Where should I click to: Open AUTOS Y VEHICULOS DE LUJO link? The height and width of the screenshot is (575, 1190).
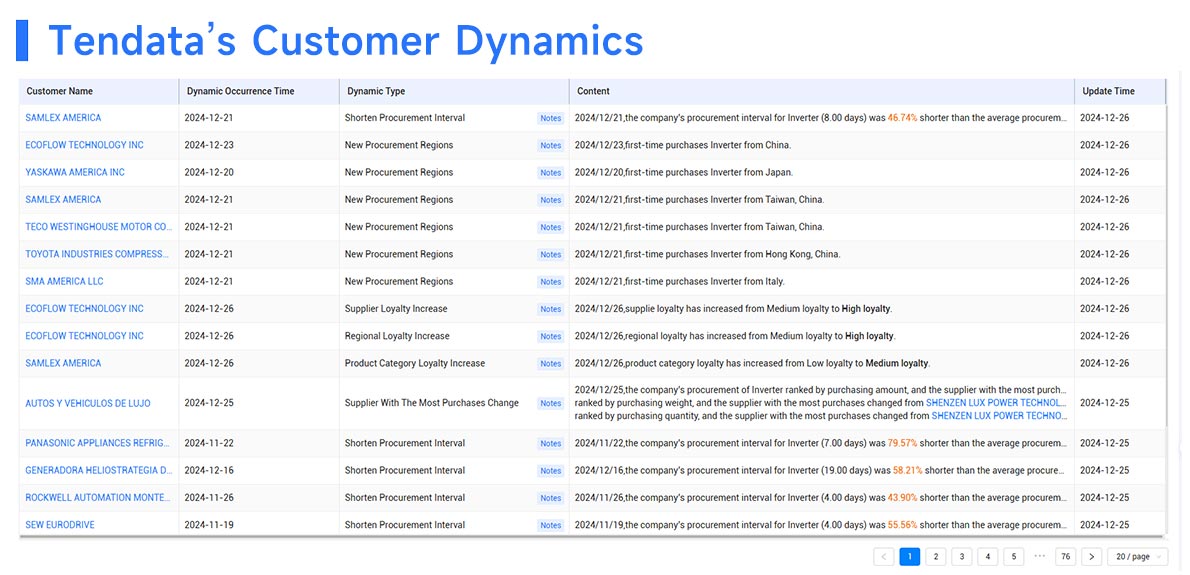88,404
